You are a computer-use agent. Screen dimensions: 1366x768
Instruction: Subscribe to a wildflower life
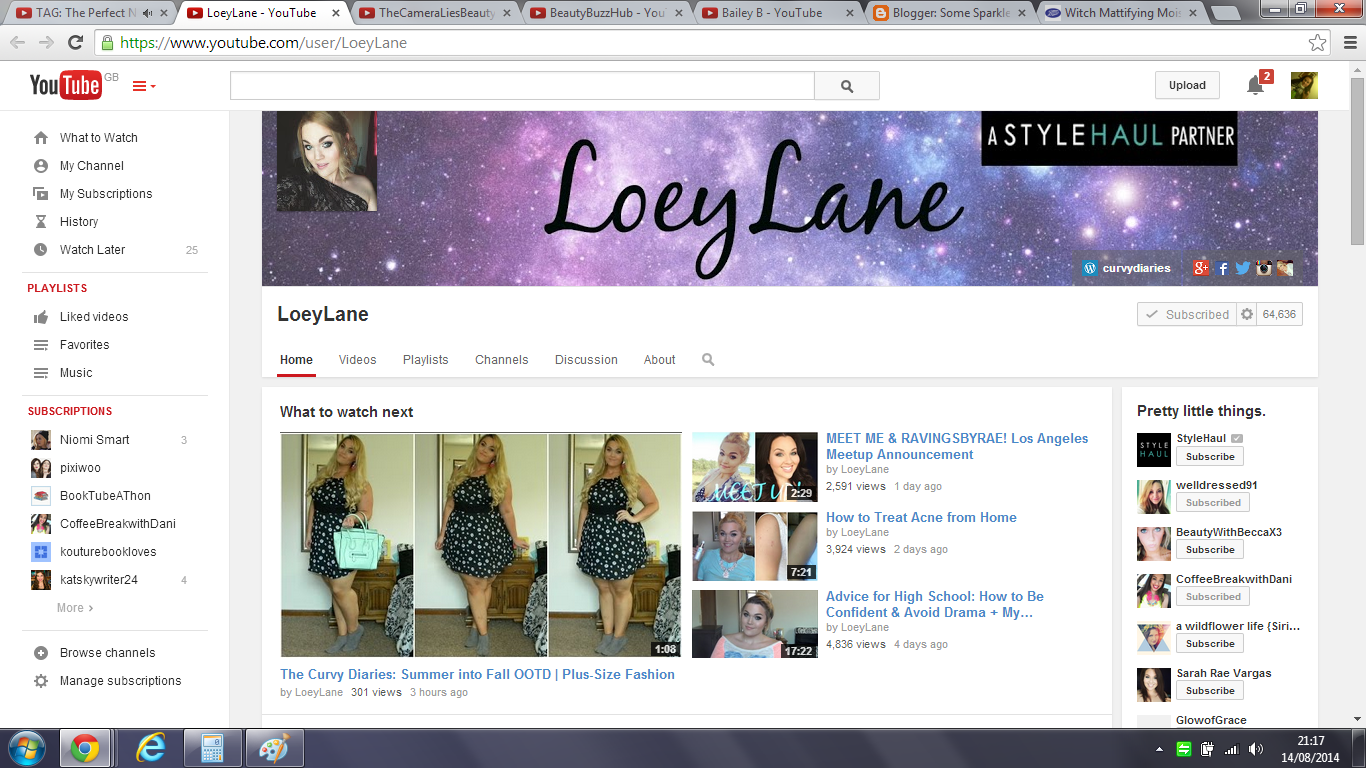click(1210, 644)
